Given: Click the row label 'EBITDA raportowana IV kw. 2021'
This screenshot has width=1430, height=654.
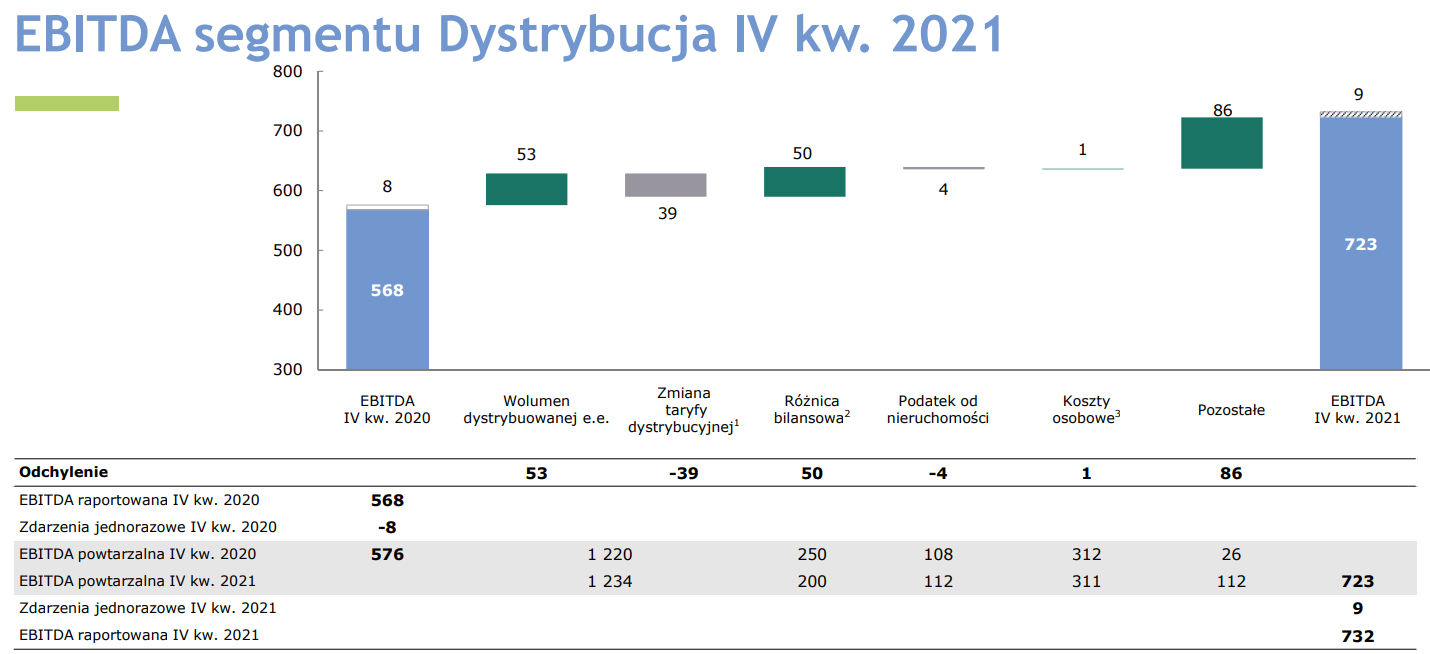Looking at the screenshot, I should pos(139,635).
